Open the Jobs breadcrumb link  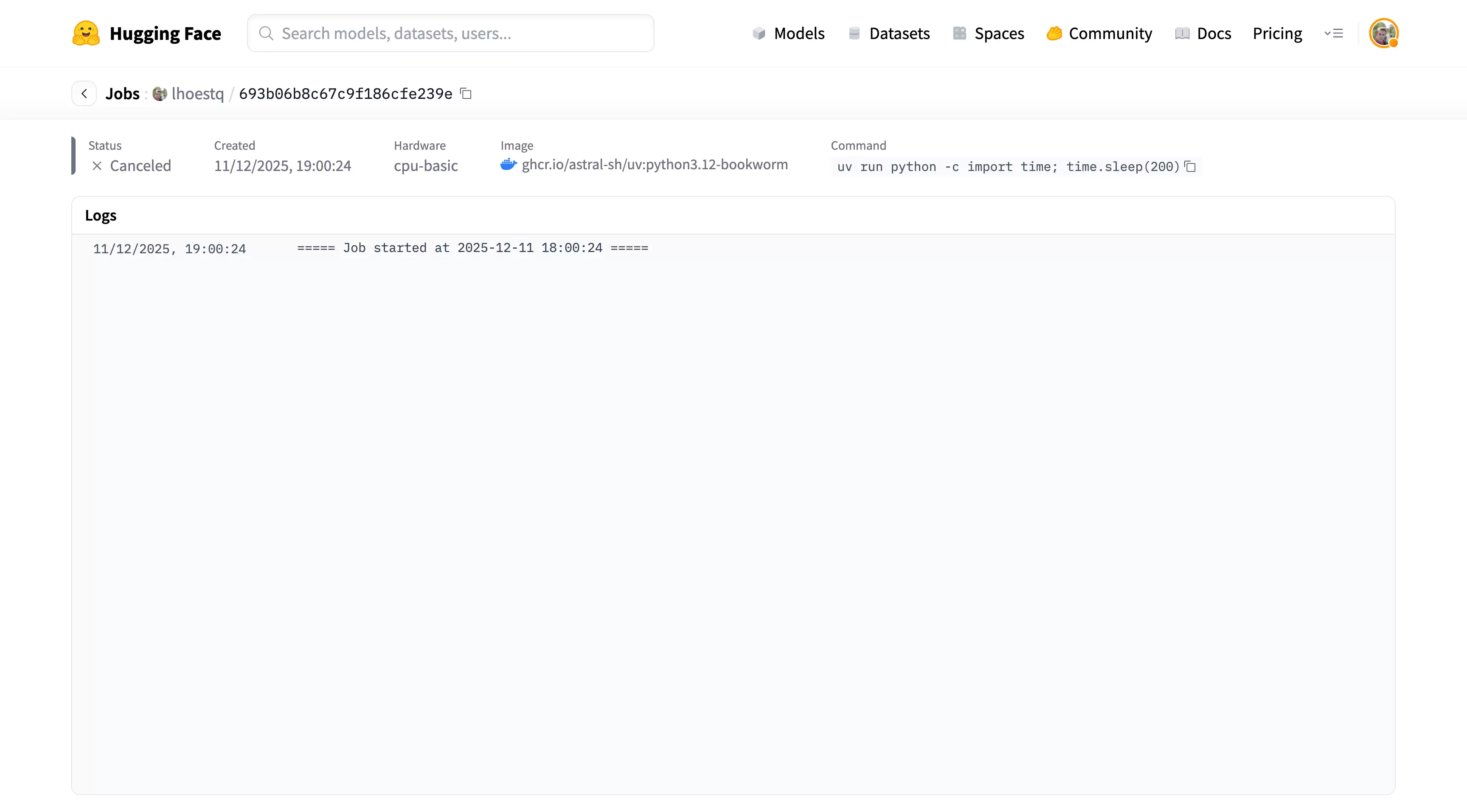(x=122, y=93)
